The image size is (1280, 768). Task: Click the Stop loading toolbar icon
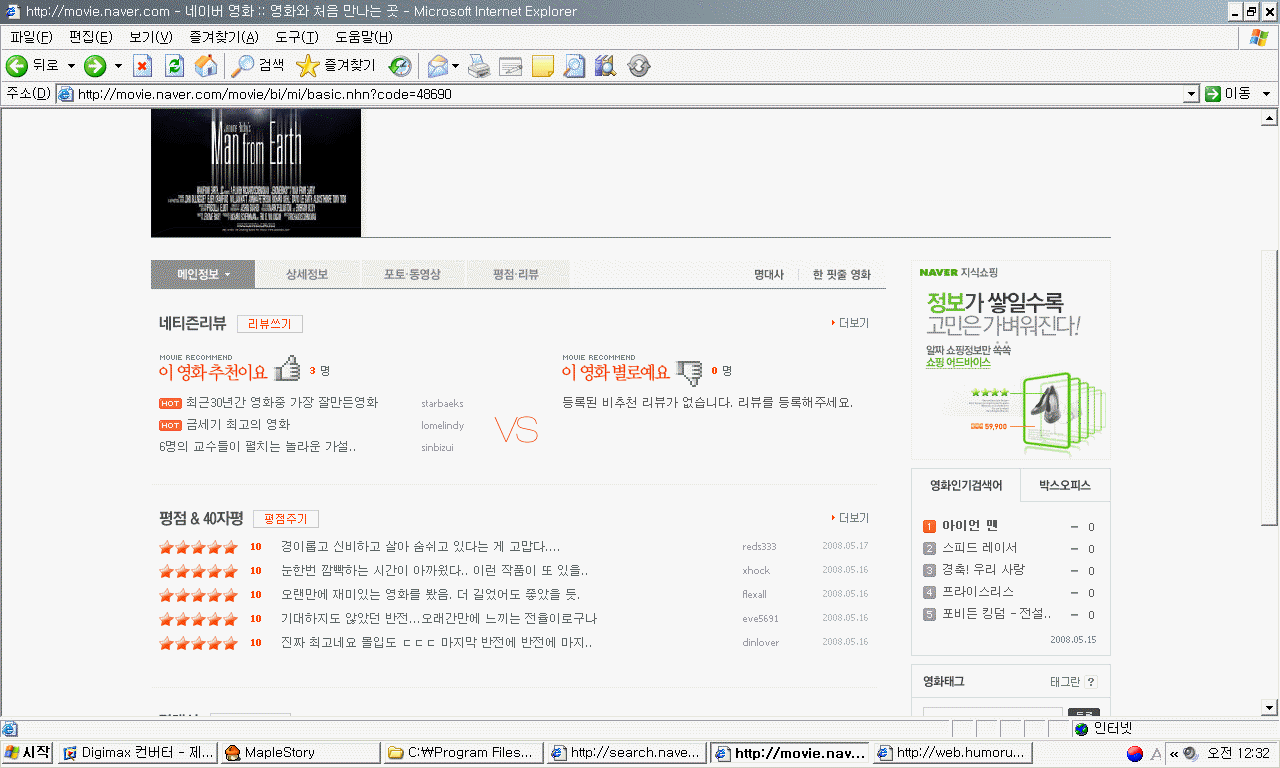point(142,66)
